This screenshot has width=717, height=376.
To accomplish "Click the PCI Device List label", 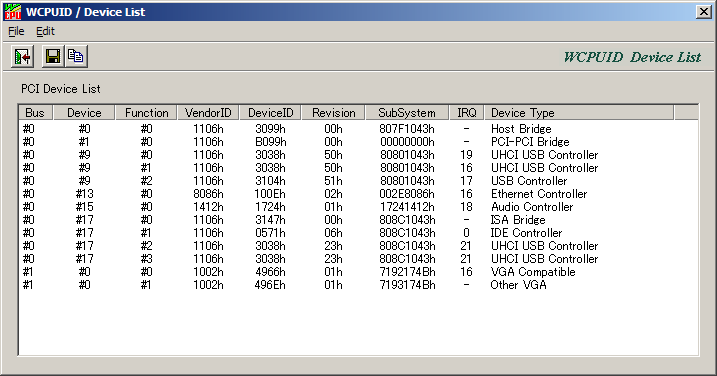I will [x=61, y=89].
